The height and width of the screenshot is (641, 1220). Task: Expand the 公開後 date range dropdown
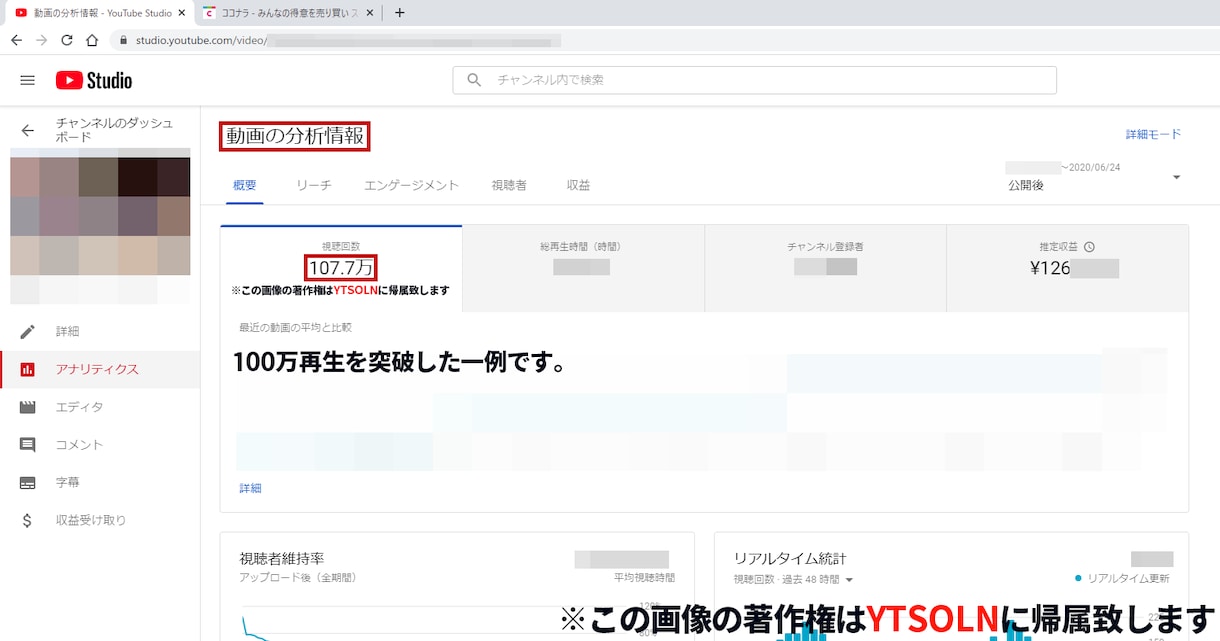click(x=1176, y=177)
